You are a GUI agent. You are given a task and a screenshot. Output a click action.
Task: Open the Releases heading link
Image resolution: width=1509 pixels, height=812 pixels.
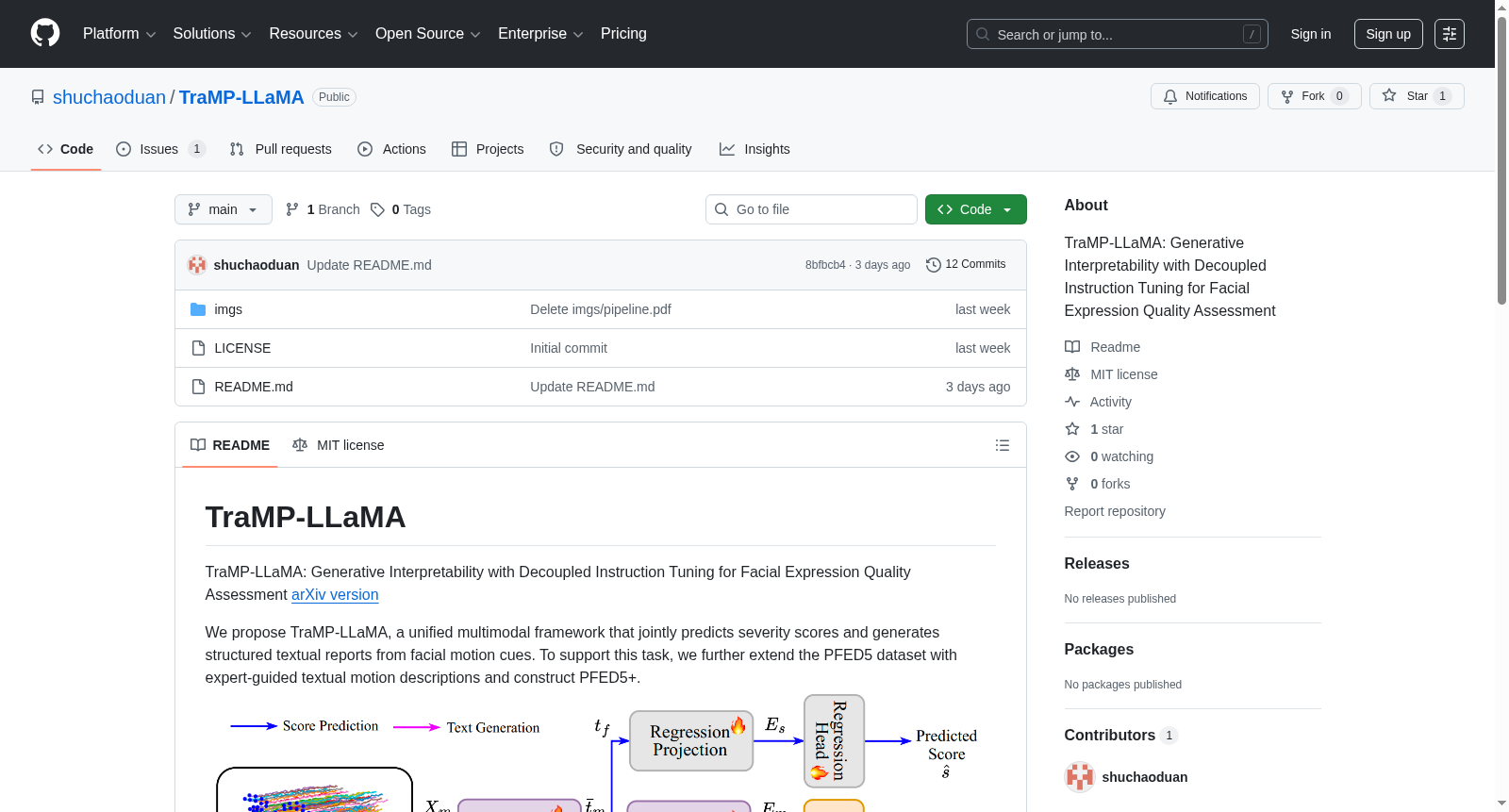[x=1097, y=564]
